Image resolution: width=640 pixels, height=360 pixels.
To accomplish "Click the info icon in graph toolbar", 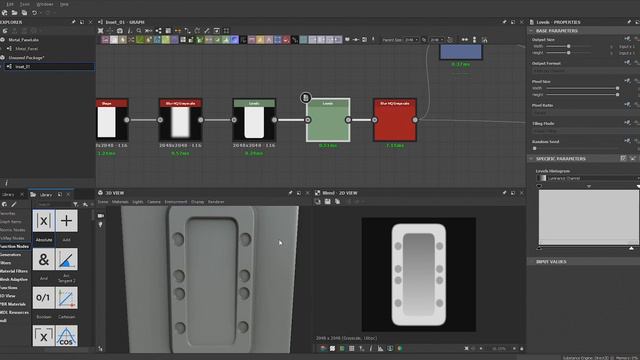I will [x=129, y=31].
